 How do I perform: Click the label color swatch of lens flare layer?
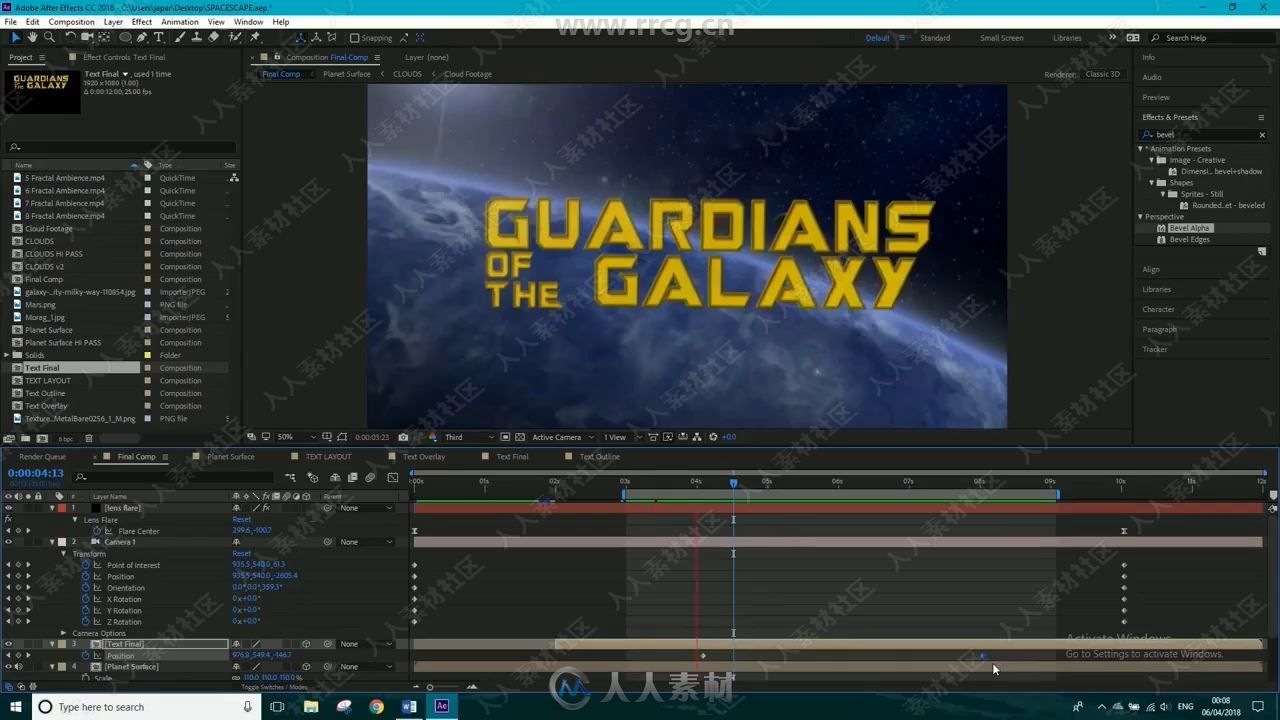(x=62, y=508)
